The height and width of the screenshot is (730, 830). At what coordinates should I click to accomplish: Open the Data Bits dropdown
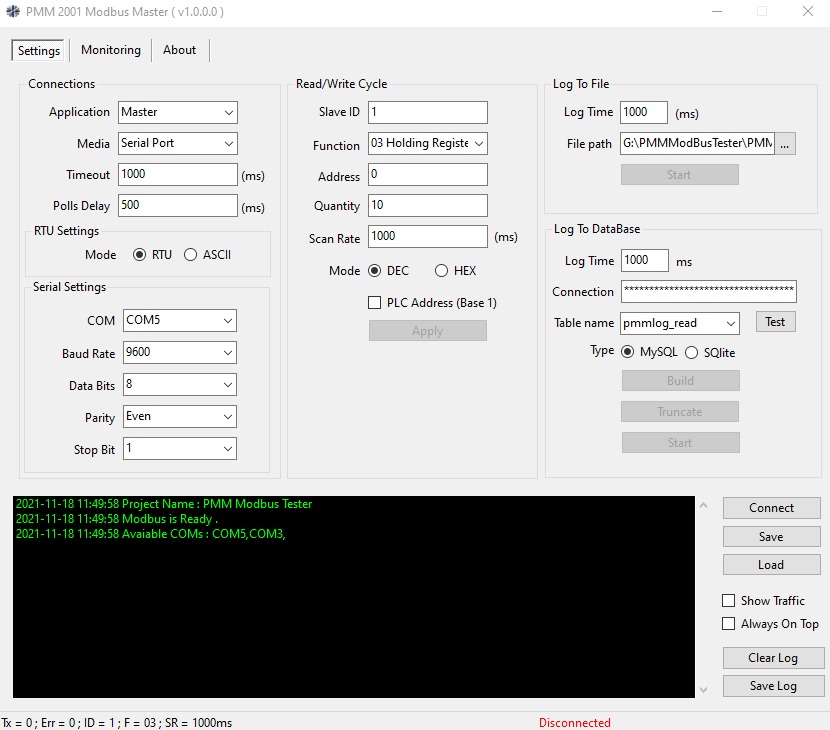[x=180, y=385]
